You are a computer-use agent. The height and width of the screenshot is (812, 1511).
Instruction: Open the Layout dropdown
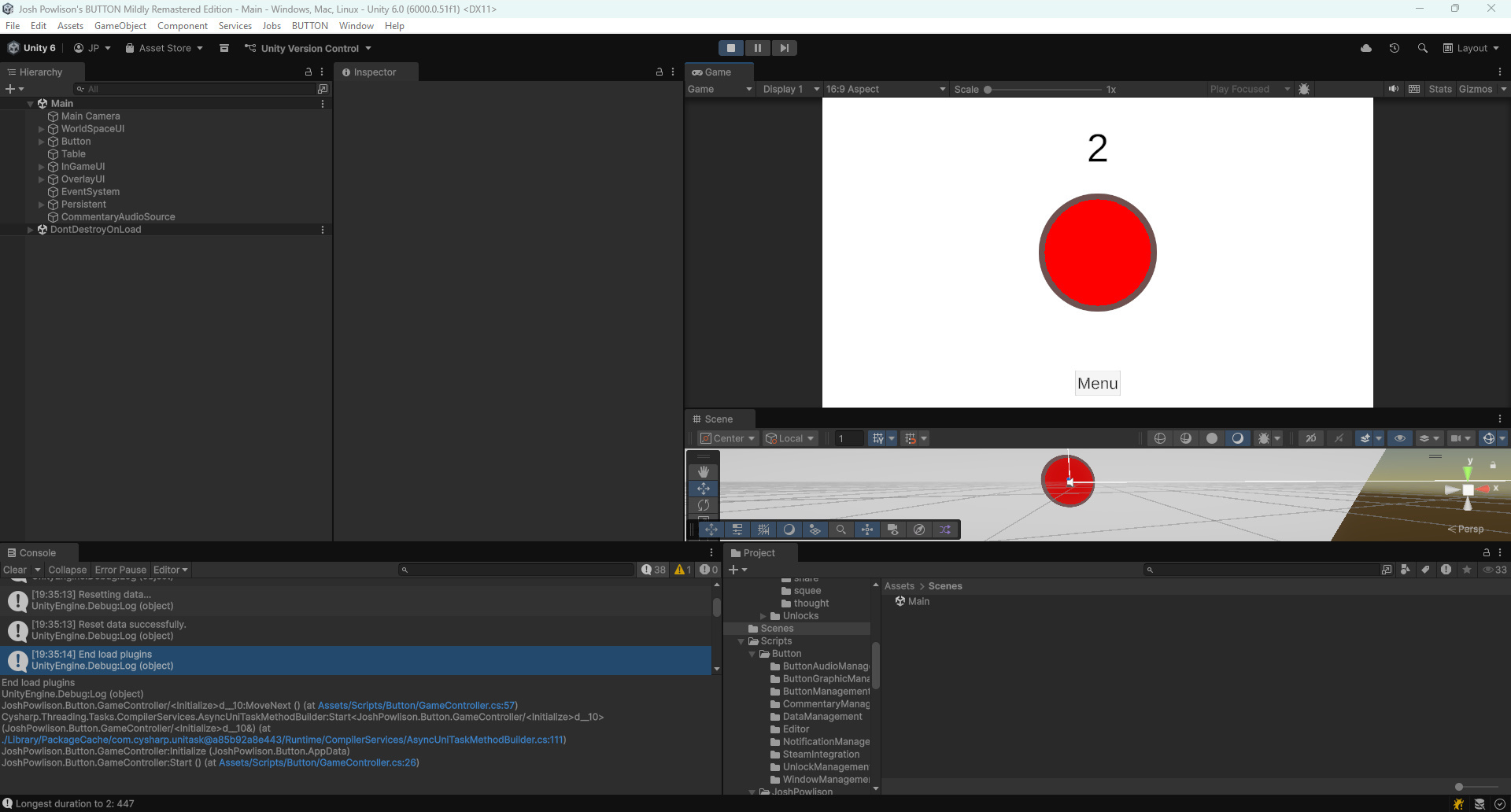pos(1471,48)
